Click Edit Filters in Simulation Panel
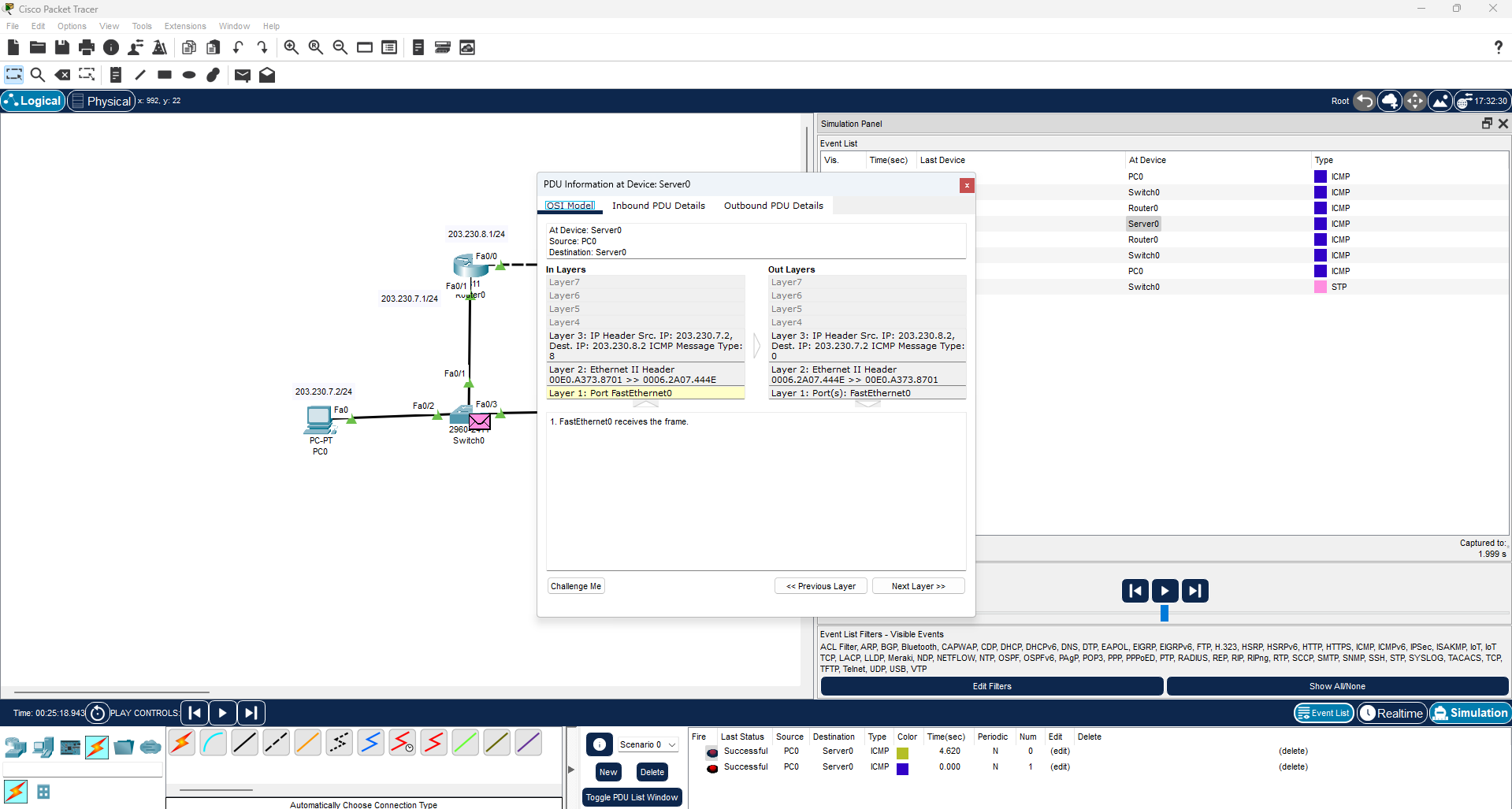 tap(992, 686)
